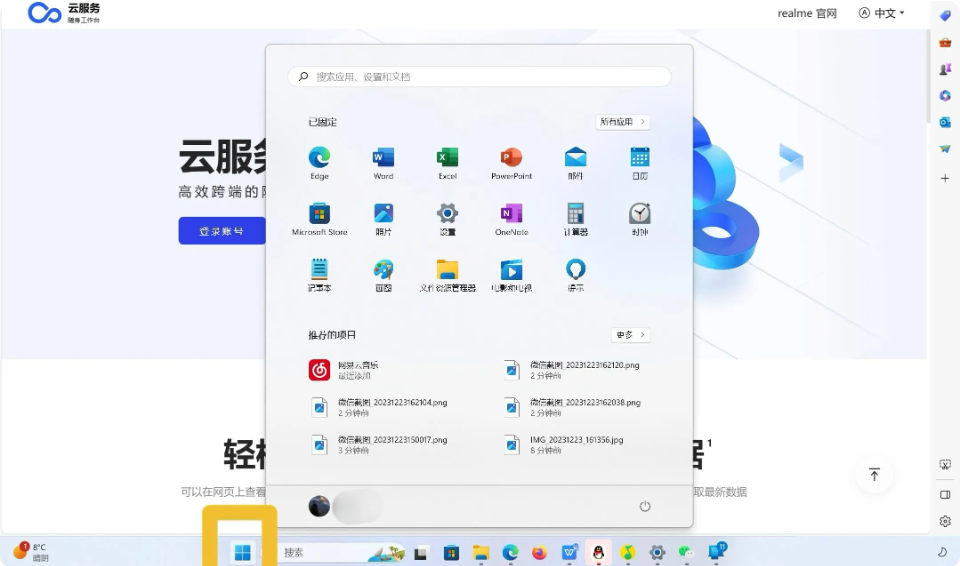Click the power button in Start menu
The width and height of the screenshot is (960, 566).
[645, 506]
